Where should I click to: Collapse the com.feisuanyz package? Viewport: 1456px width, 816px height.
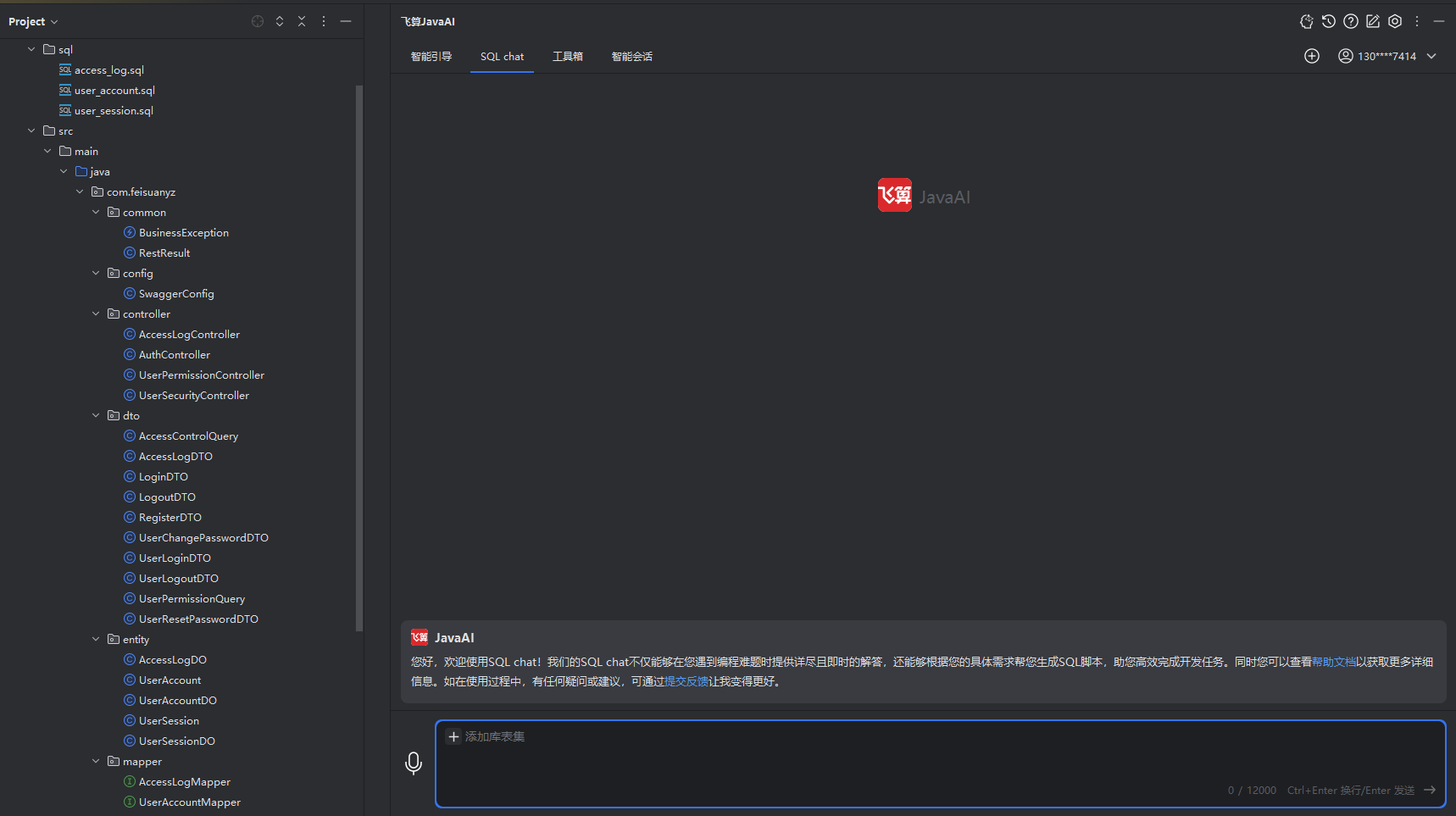tap(80, 192)
